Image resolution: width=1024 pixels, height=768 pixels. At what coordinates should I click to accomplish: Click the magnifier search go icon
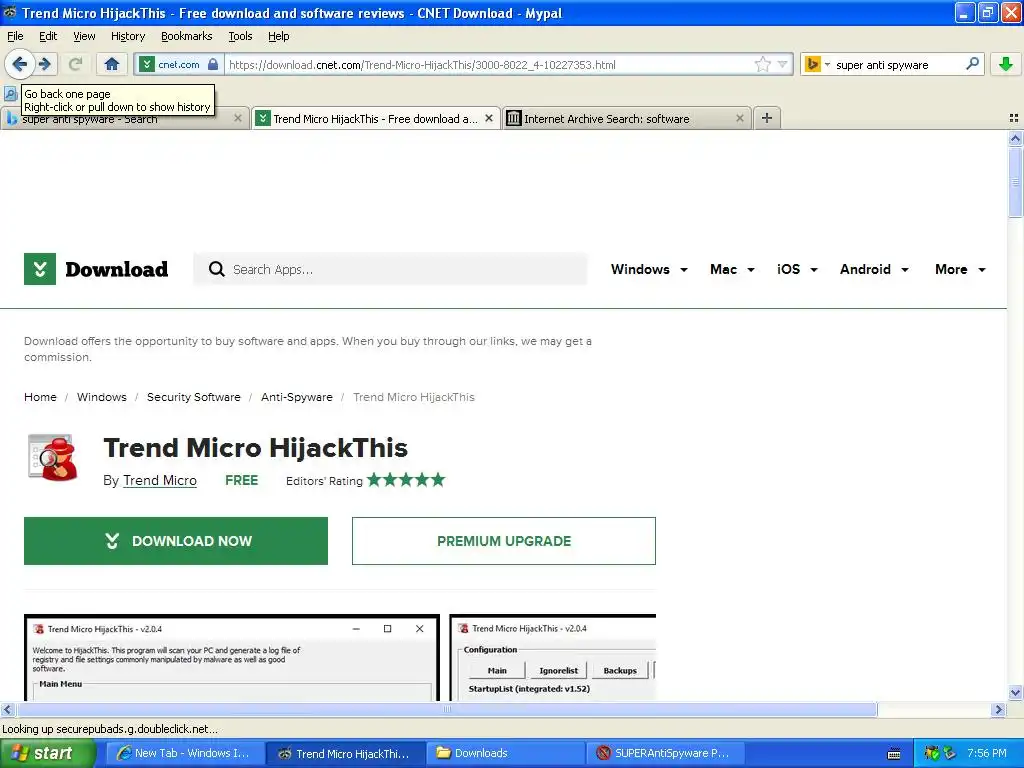[x=972, y=64]
